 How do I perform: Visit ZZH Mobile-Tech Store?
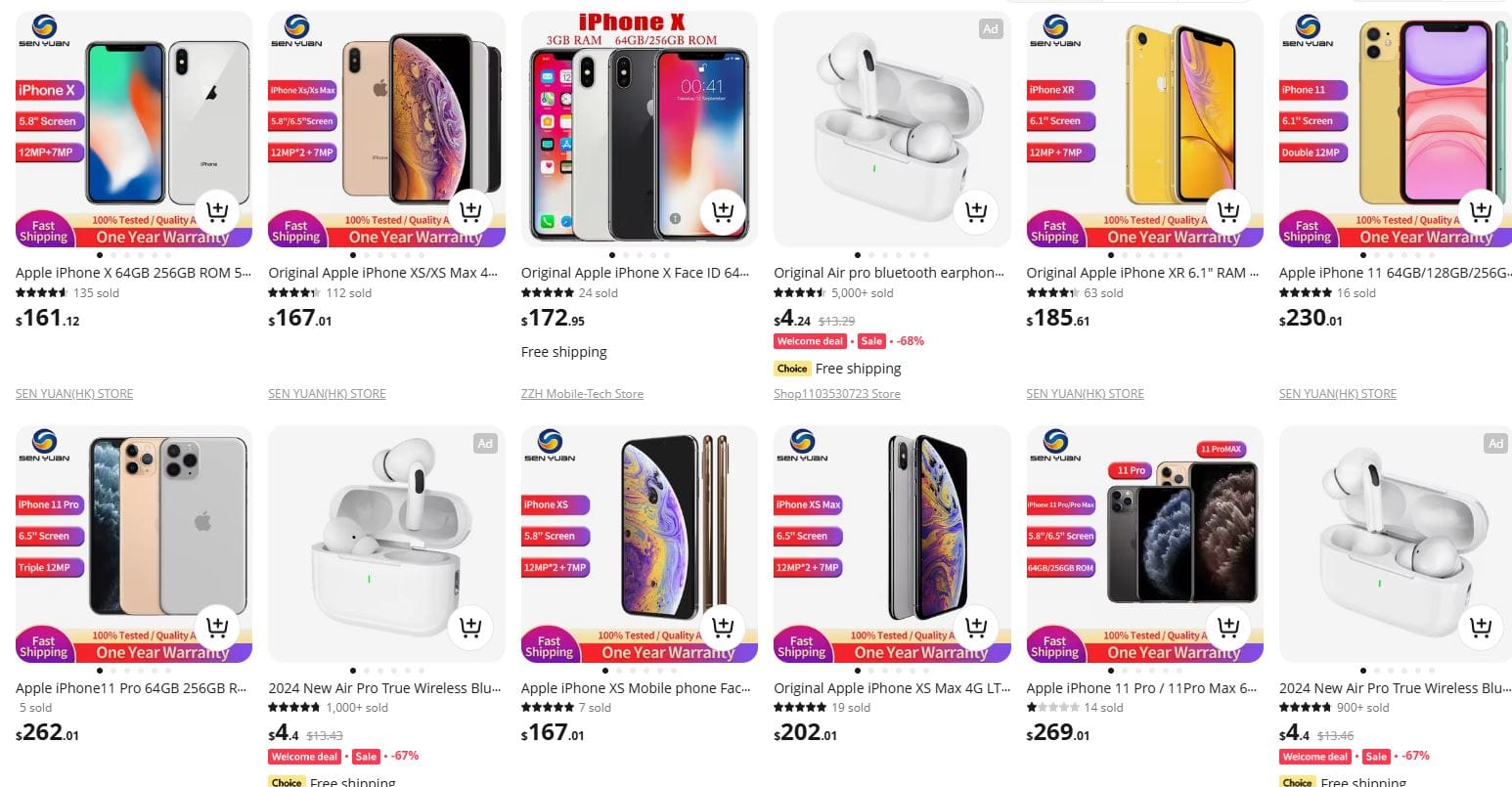582,394
